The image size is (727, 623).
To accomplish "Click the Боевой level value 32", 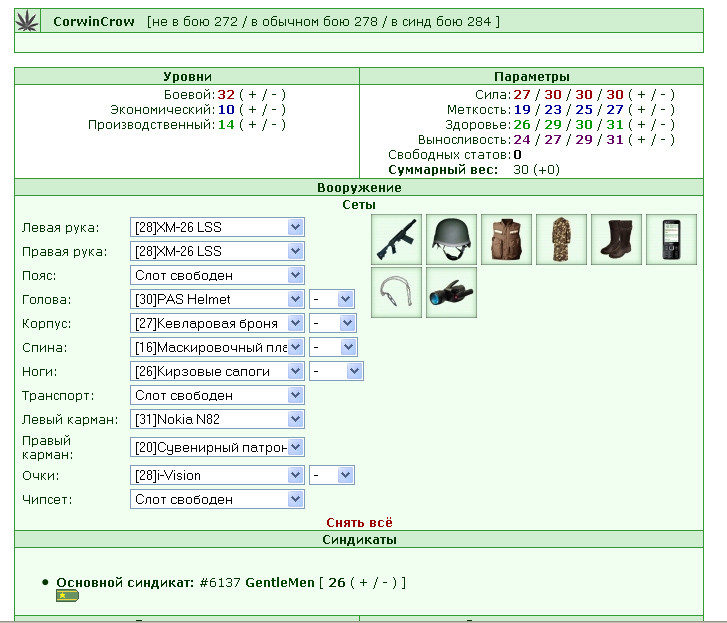I will point(226,95).
